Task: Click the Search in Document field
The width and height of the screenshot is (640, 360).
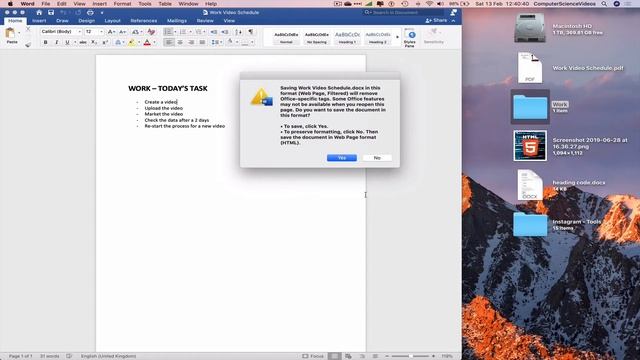Action: click(404, 13)
